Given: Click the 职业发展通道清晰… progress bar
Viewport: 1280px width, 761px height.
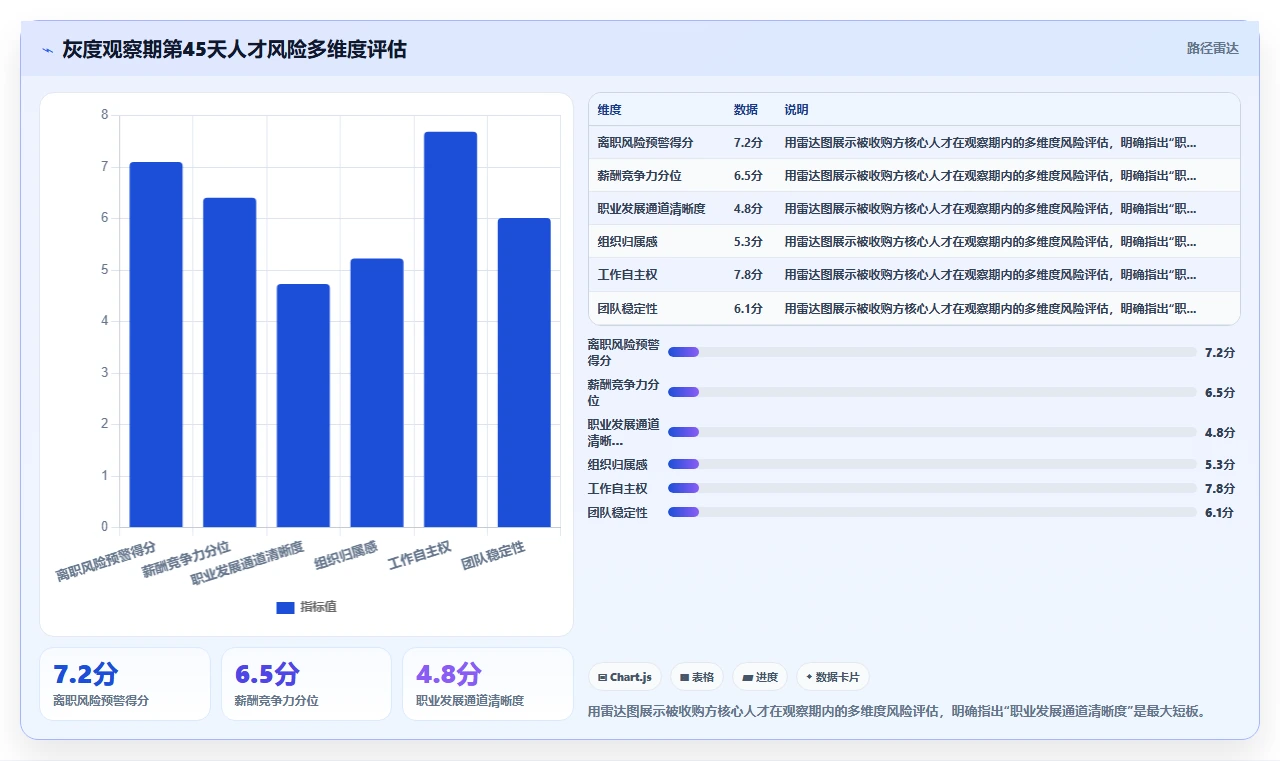Looking at the screenshot, I should [932, 432].
